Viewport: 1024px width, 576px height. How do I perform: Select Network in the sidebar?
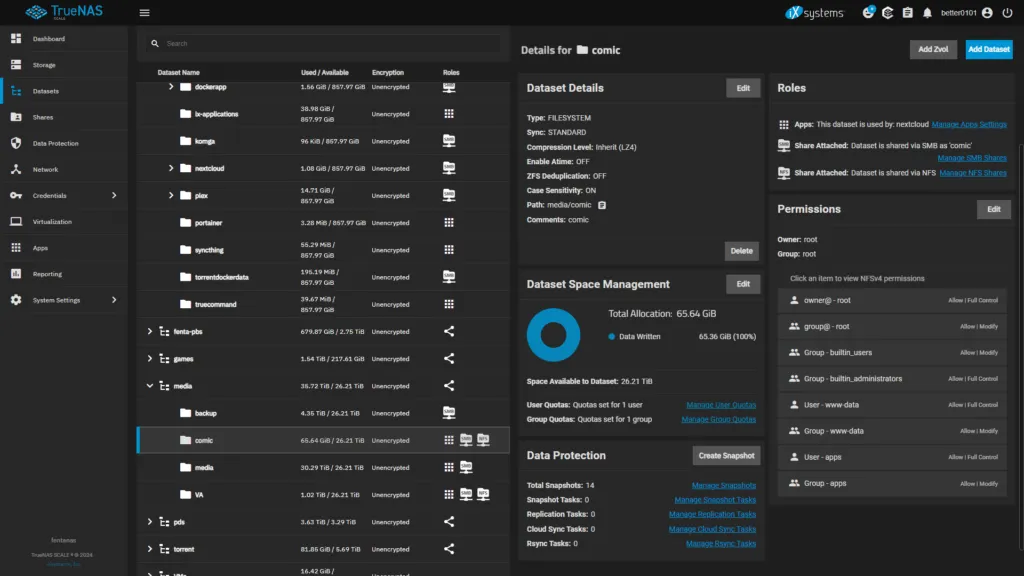point(17,169)
